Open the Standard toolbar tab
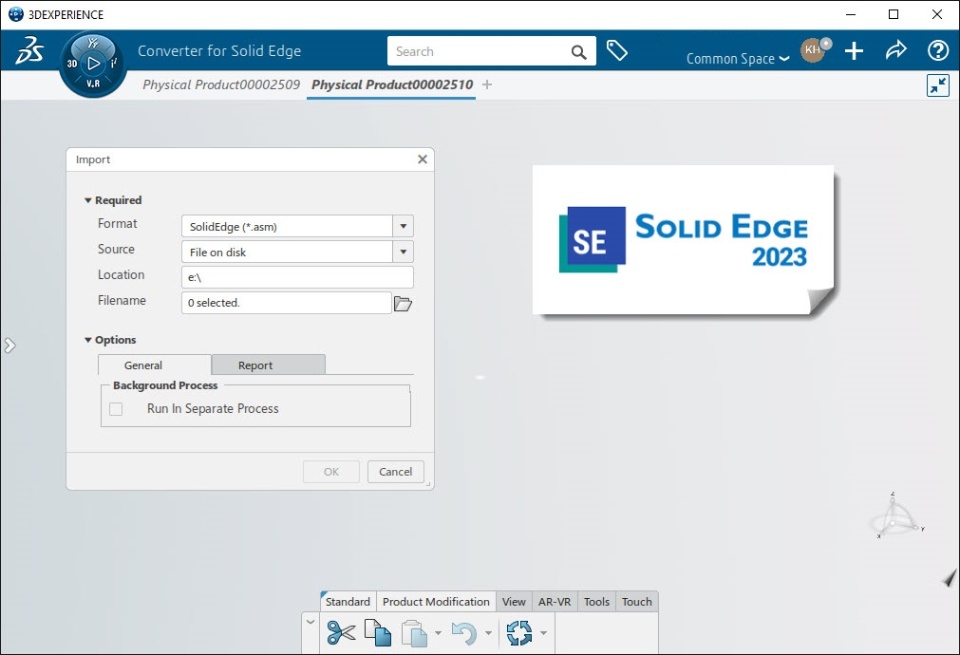This screenshot has height=655, width=960. 348,602
